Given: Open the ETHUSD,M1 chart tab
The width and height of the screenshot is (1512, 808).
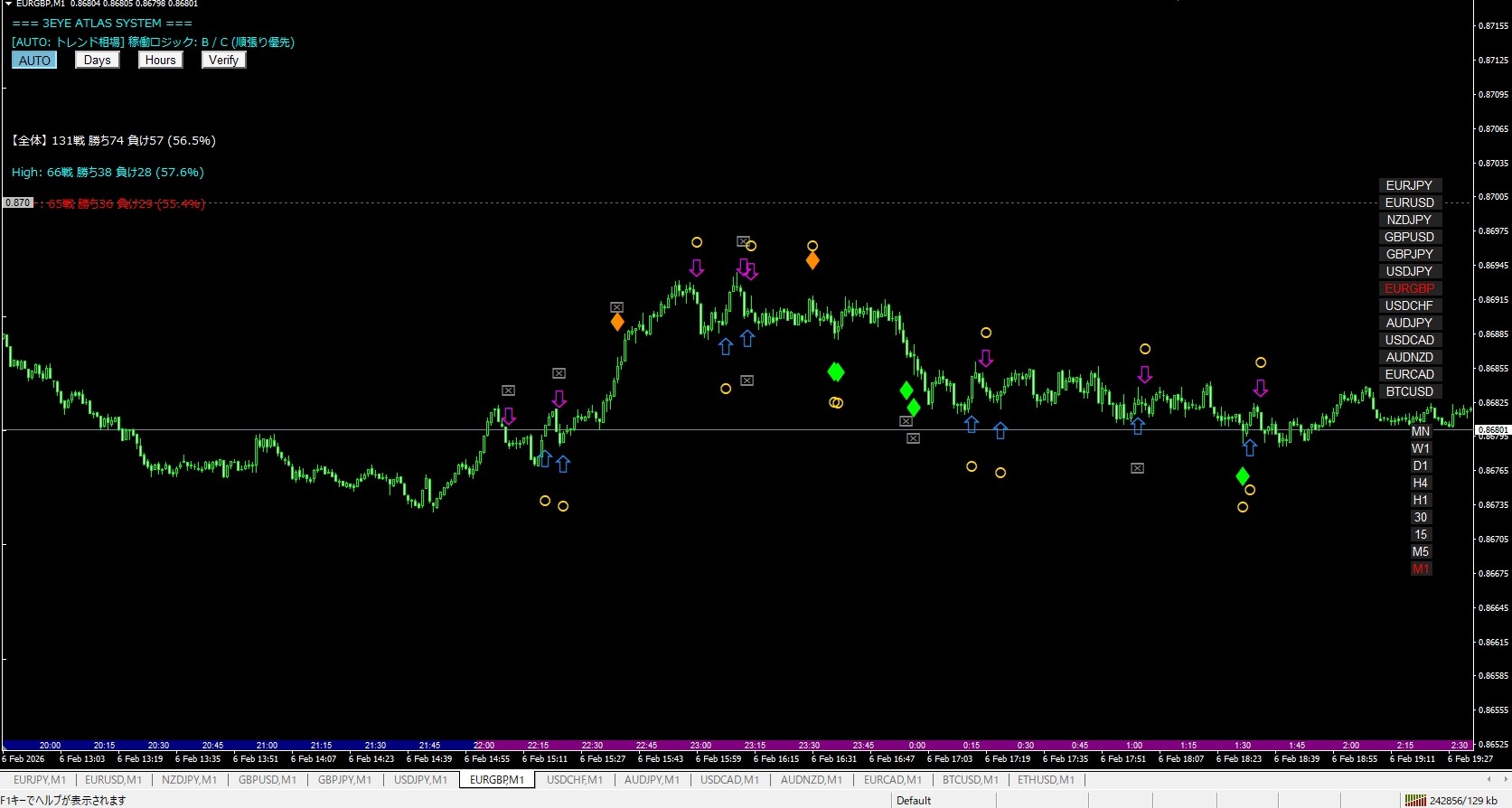Looking at the screenshot, I should pyautogui.click(x=1046, y=779).
